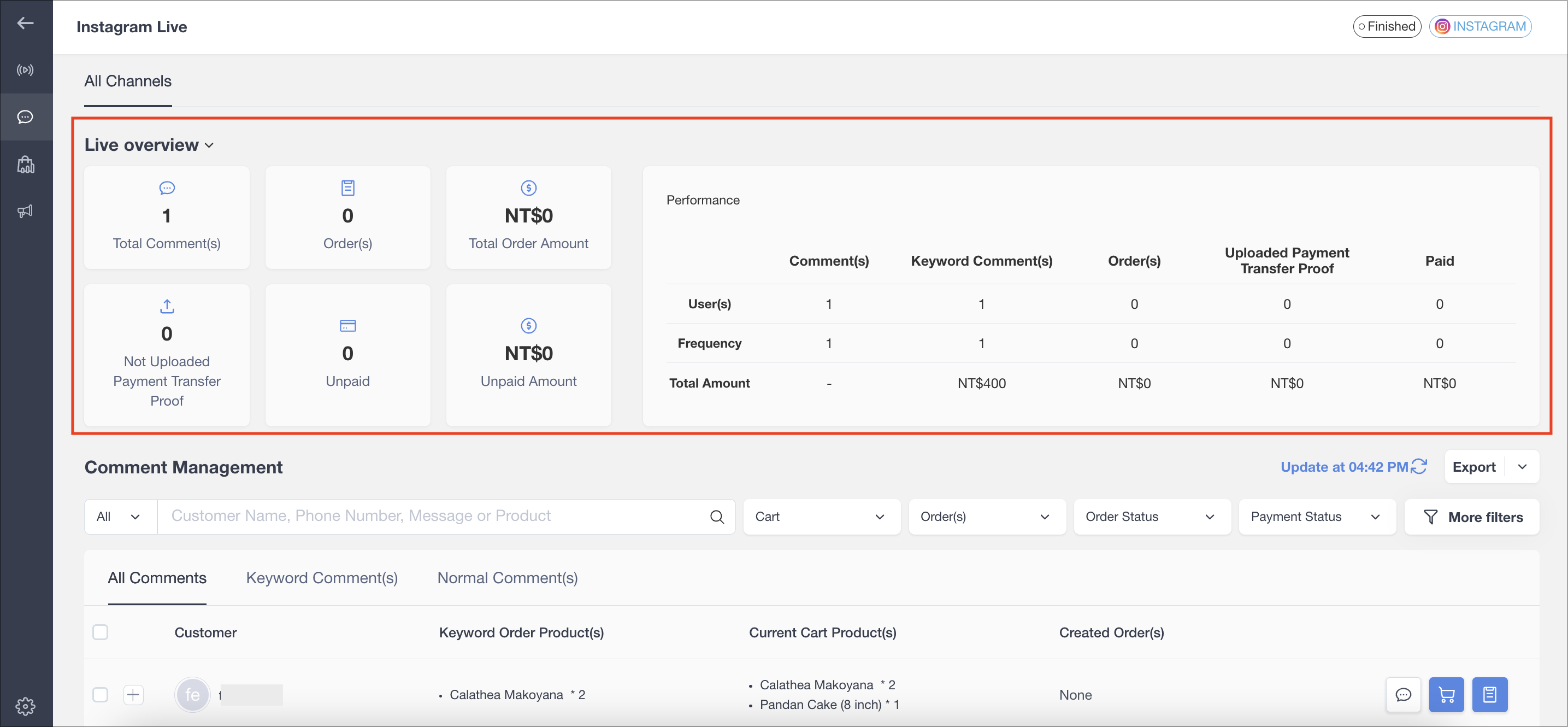
Task: Click the Order(s) document icon
Action: pos(347,188)
